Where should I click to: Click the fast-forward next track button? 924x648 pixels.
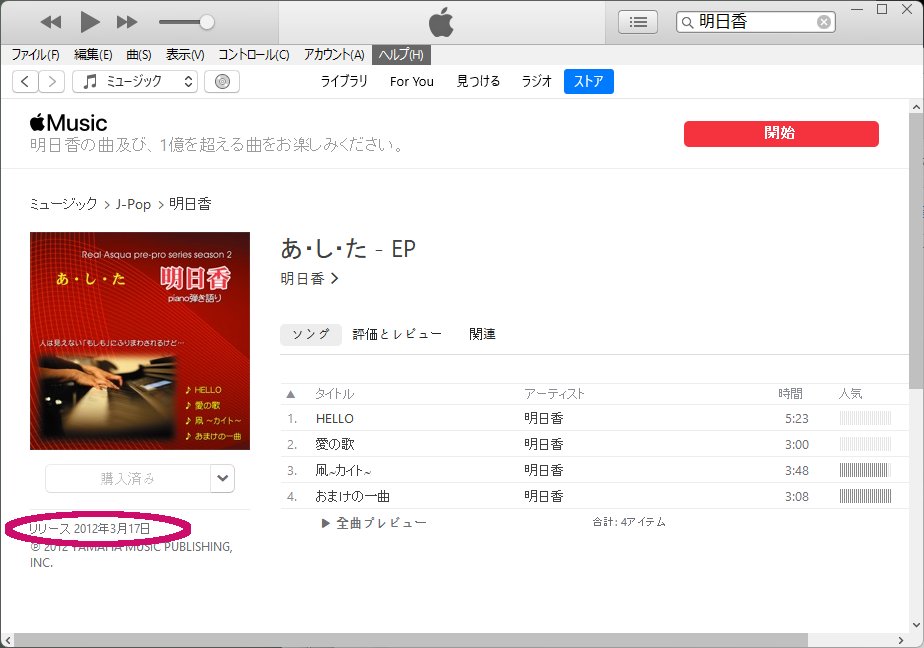click(x=127, y=22)
